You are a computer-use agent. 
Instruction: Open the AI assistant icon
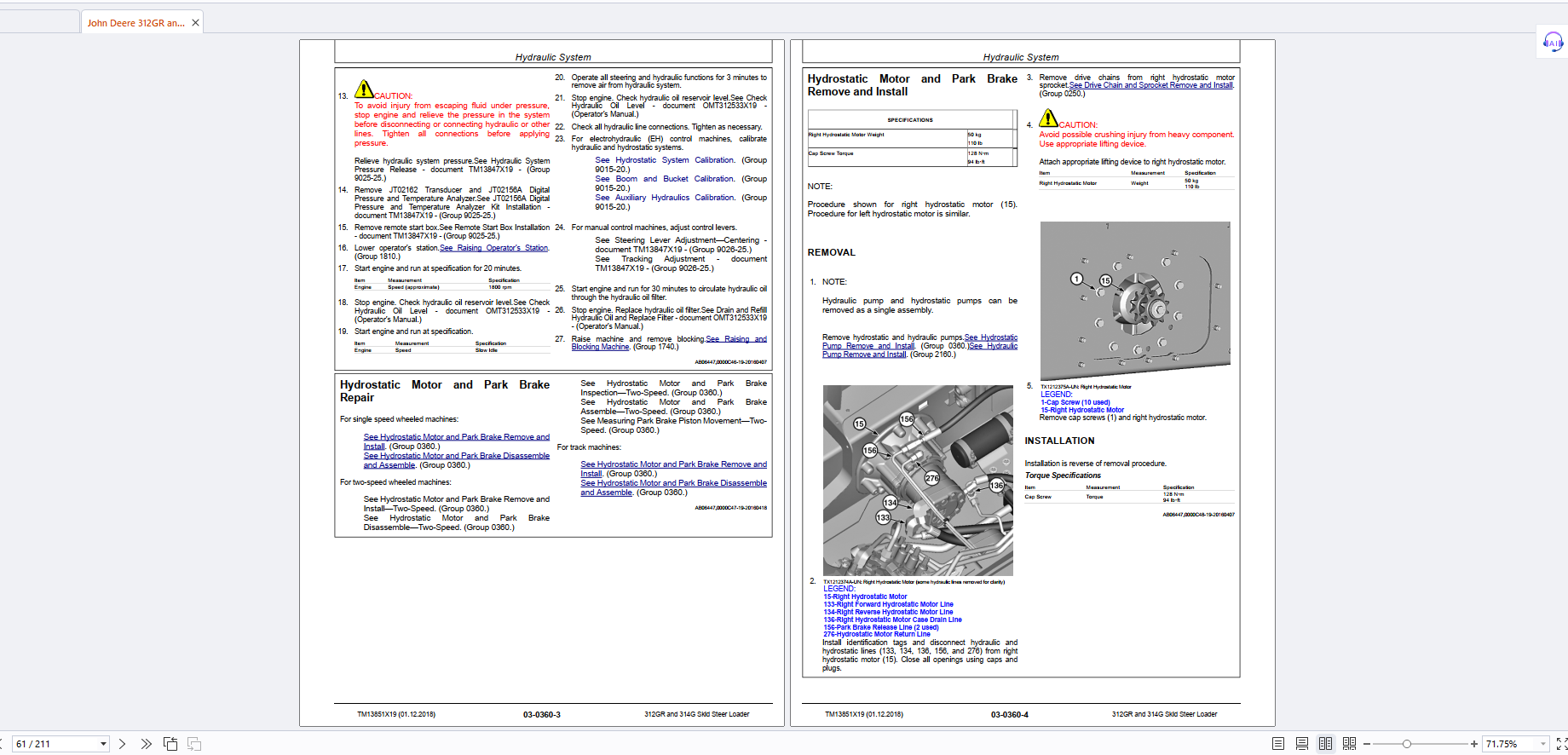tap(1553, 42)
